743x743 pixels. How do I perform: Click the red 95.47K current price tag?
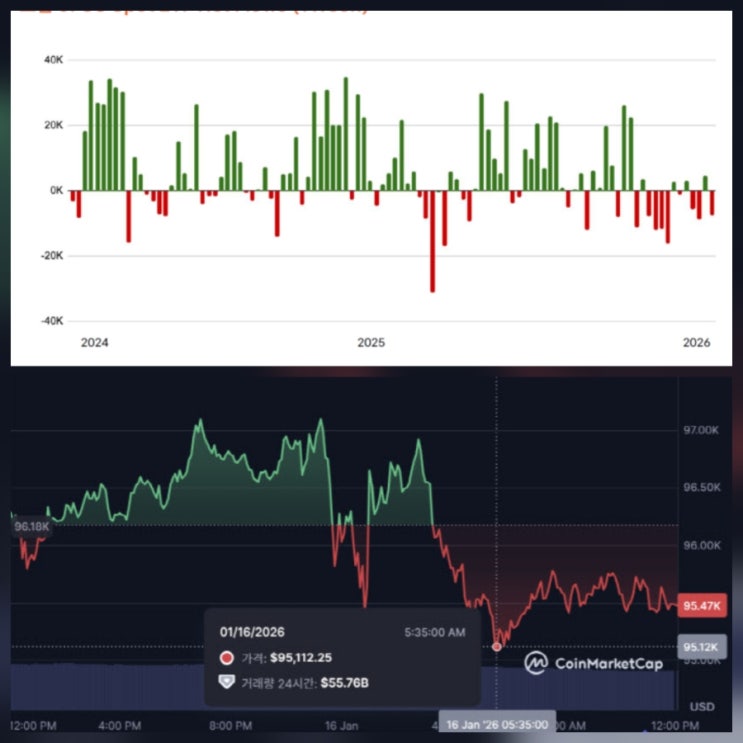coord(702,606)
